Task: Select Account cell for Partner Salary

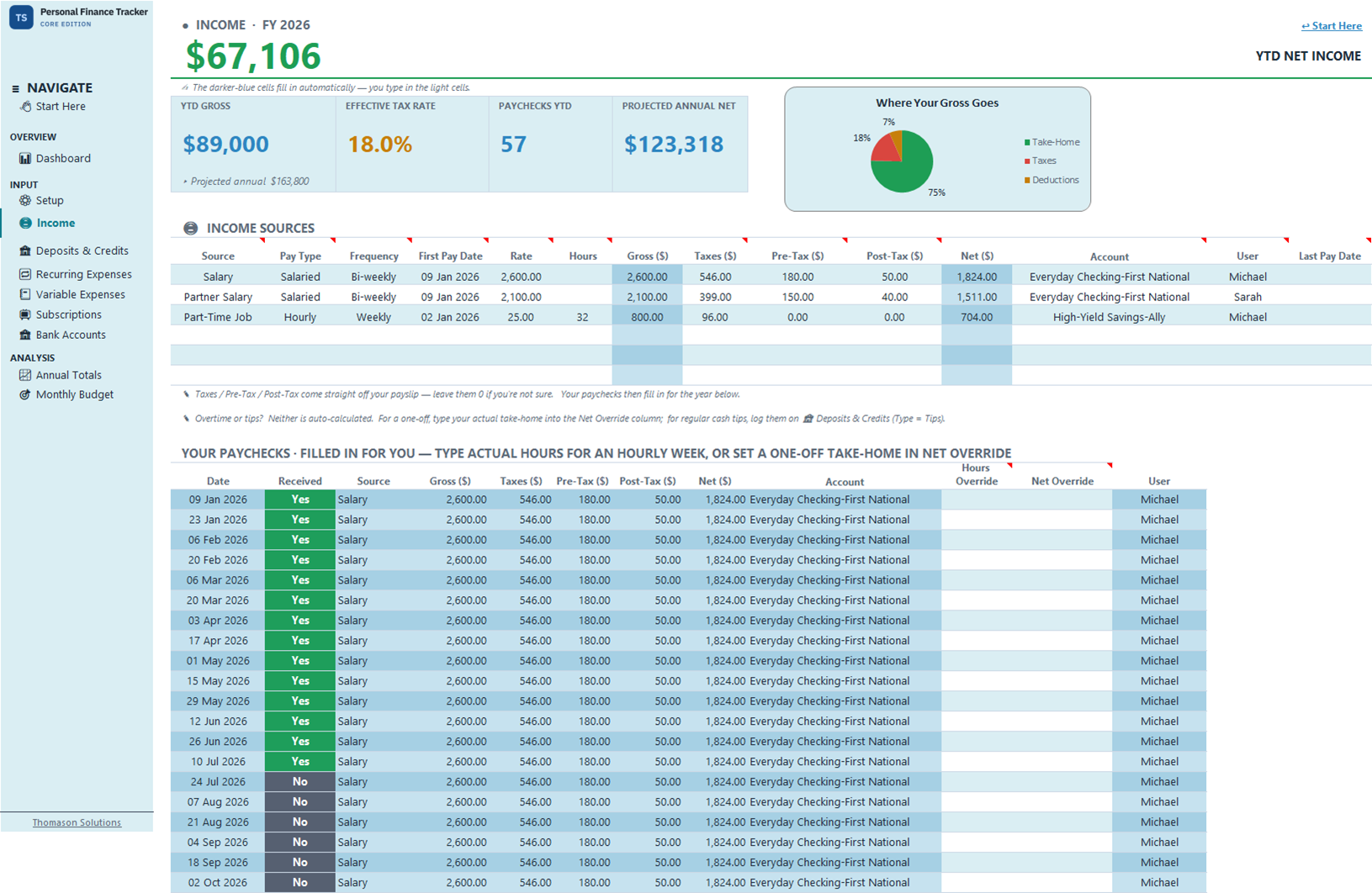Action: coord(1109,297)
